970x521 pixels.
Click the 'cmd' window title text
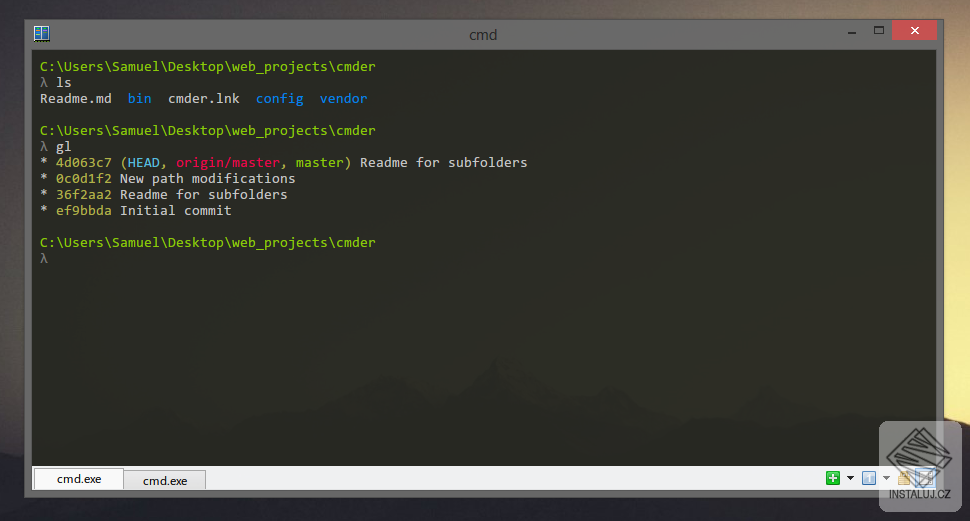(x=483, y=35)
